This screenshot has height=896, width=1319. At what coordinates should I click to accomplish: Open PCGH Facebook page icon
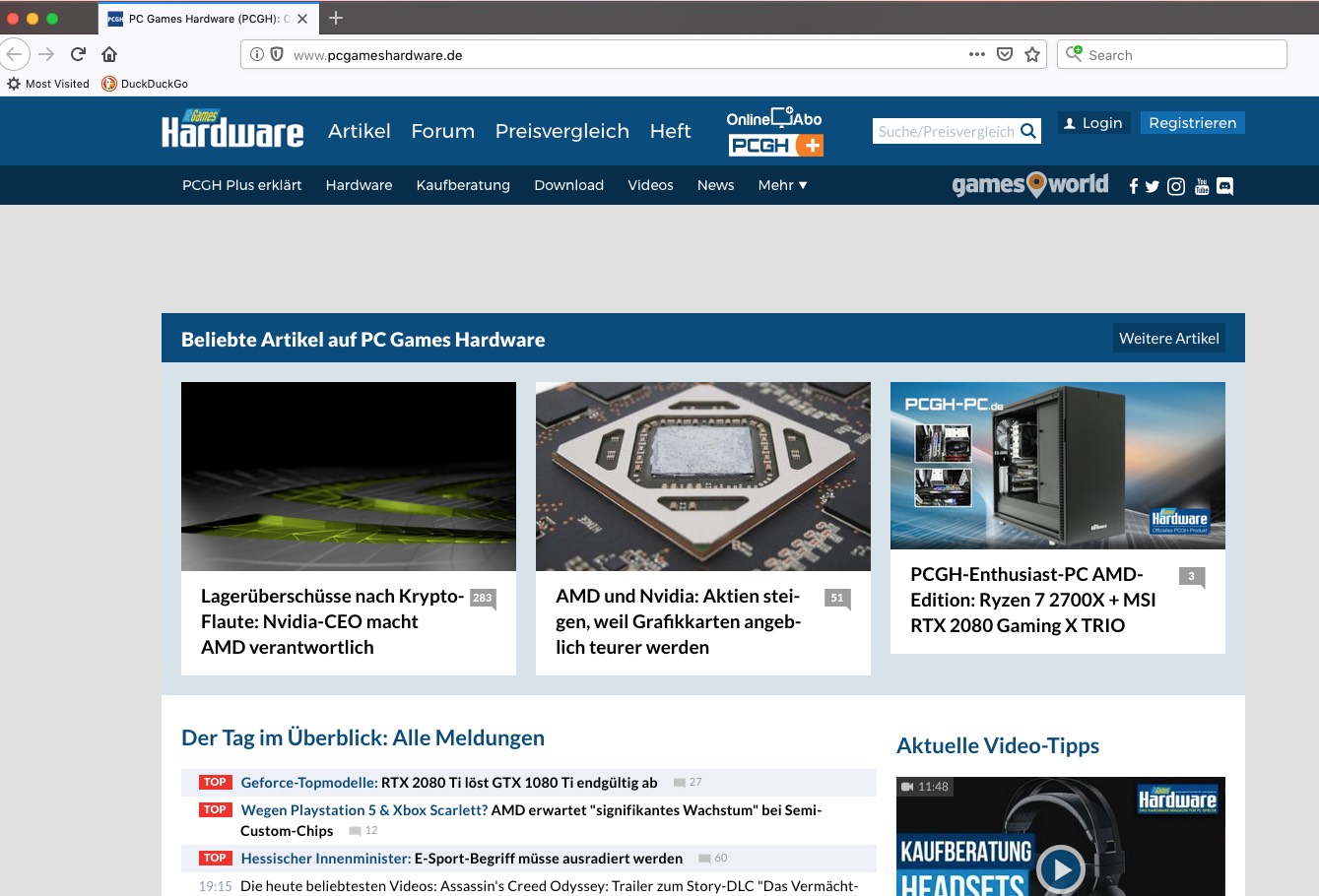coord(1134,186)
